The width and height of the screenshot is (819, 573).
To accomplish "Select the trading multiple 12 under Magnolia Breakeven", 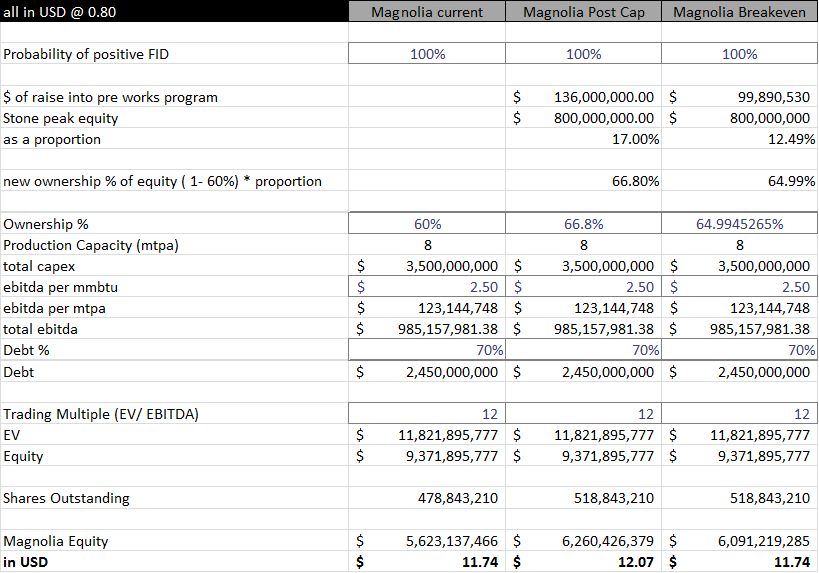I will [x=740, y=414].
